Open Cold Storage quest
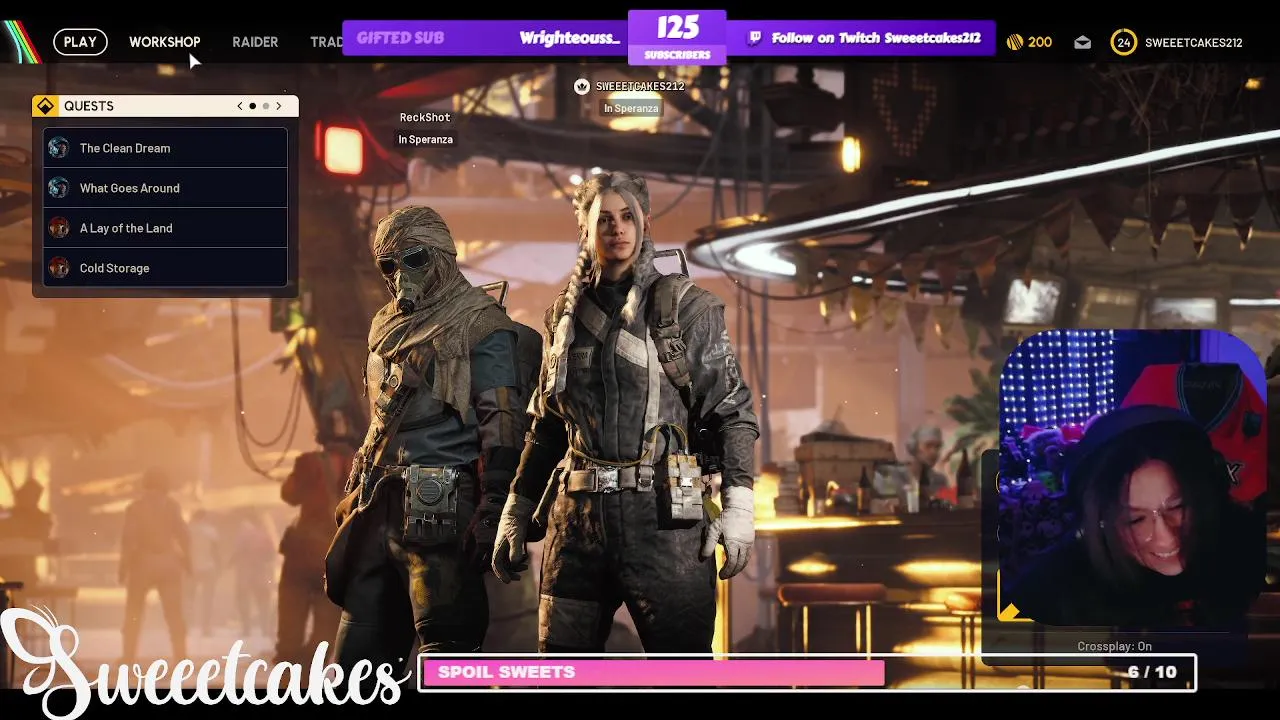The width and height of the screenshot is (1280, 720). (x=166, y=268)
